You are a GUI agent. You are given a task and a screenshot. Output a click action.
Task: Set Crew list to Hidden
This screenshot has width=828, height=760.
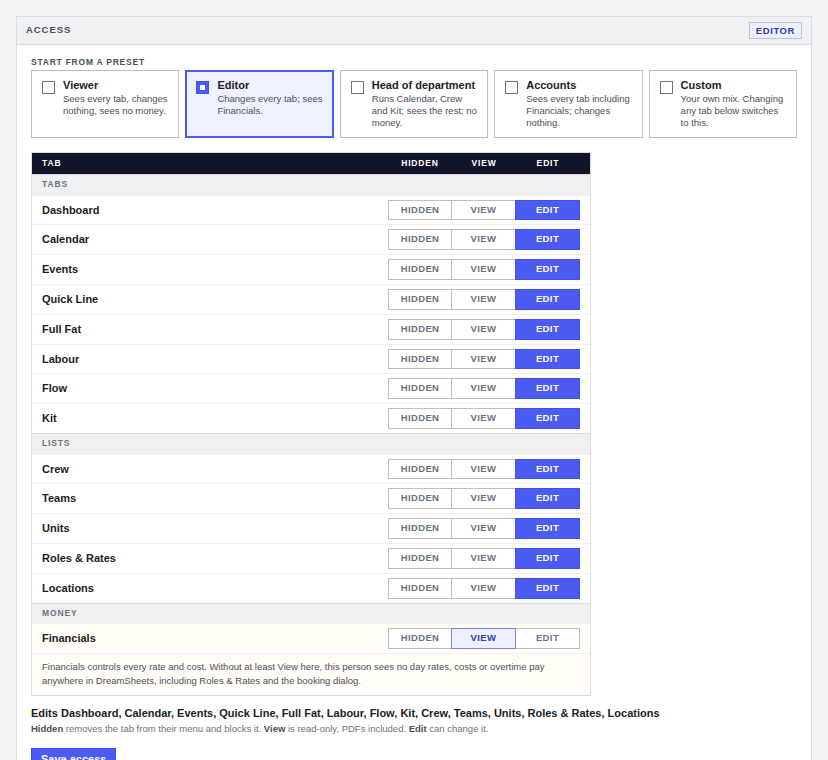pos(420,469)
